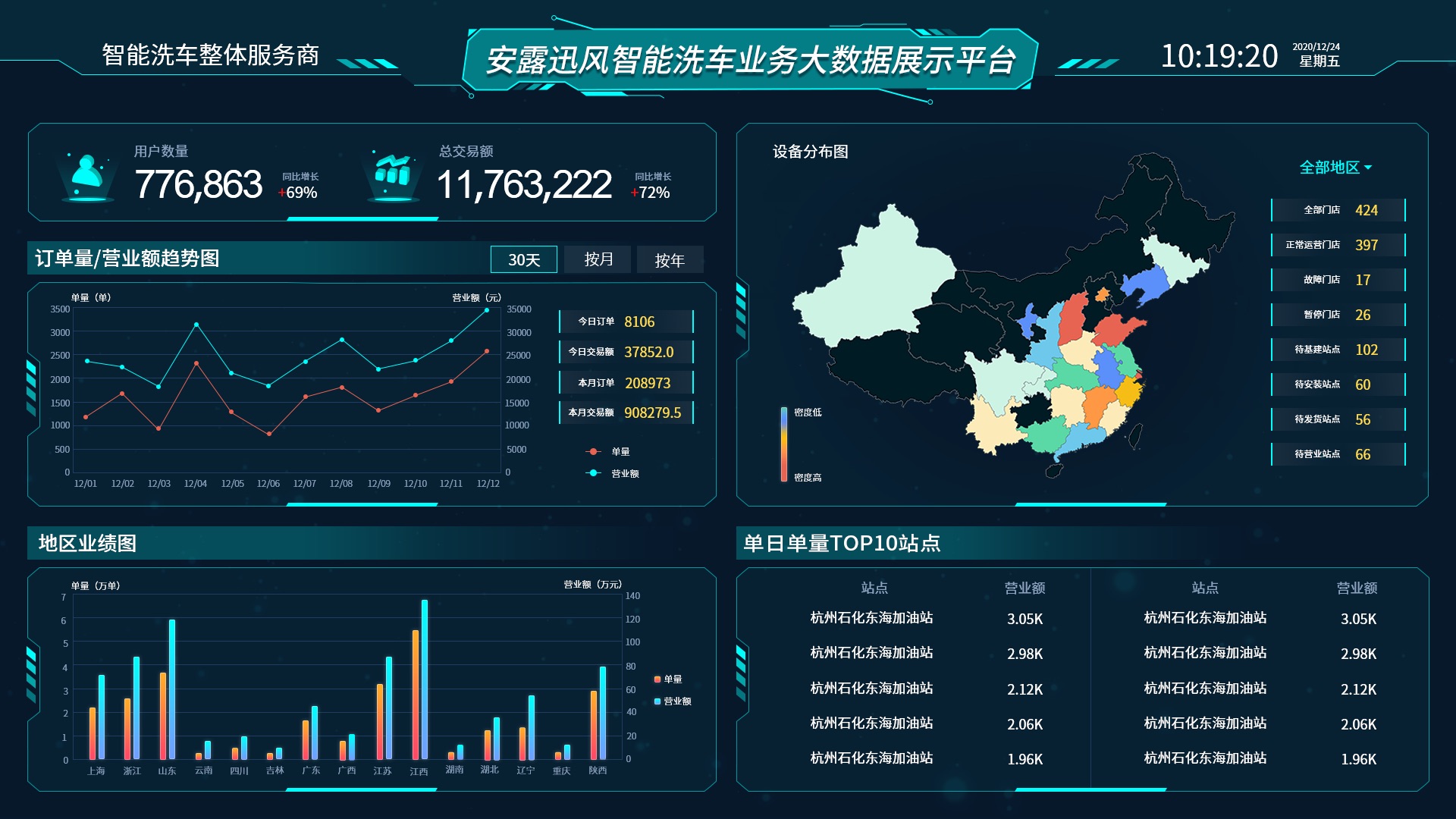Click the density gradient color bar on the map

783,444
